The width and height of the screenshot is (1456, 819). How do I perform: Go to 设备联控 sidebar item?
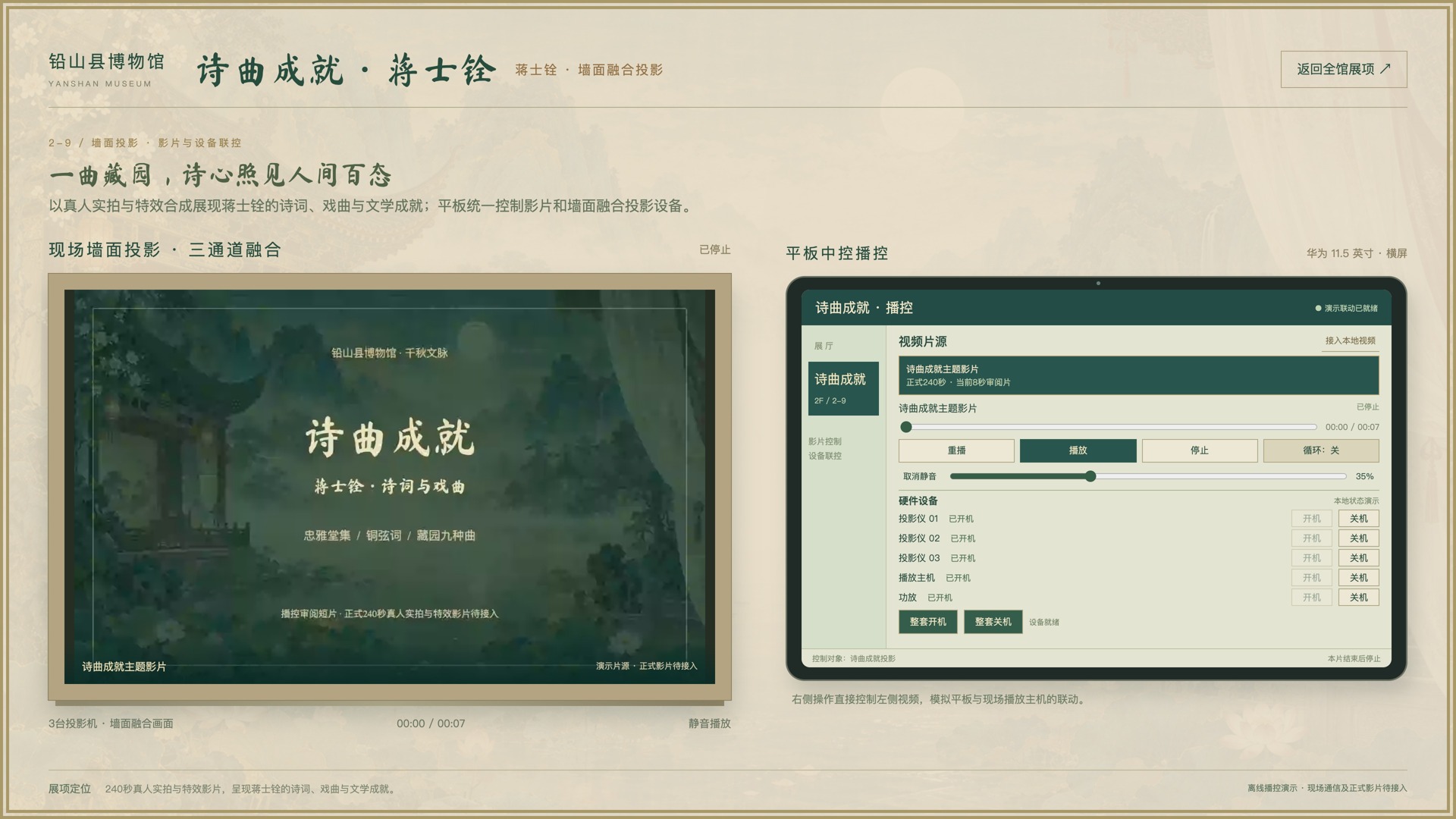pyautogui.click(x=824, y=456)
